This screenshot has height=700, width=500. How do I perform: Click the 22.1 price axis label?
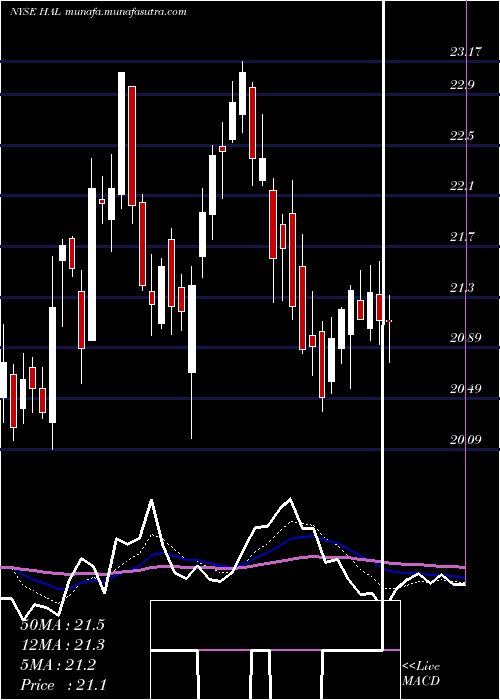[x=462, y=186]
